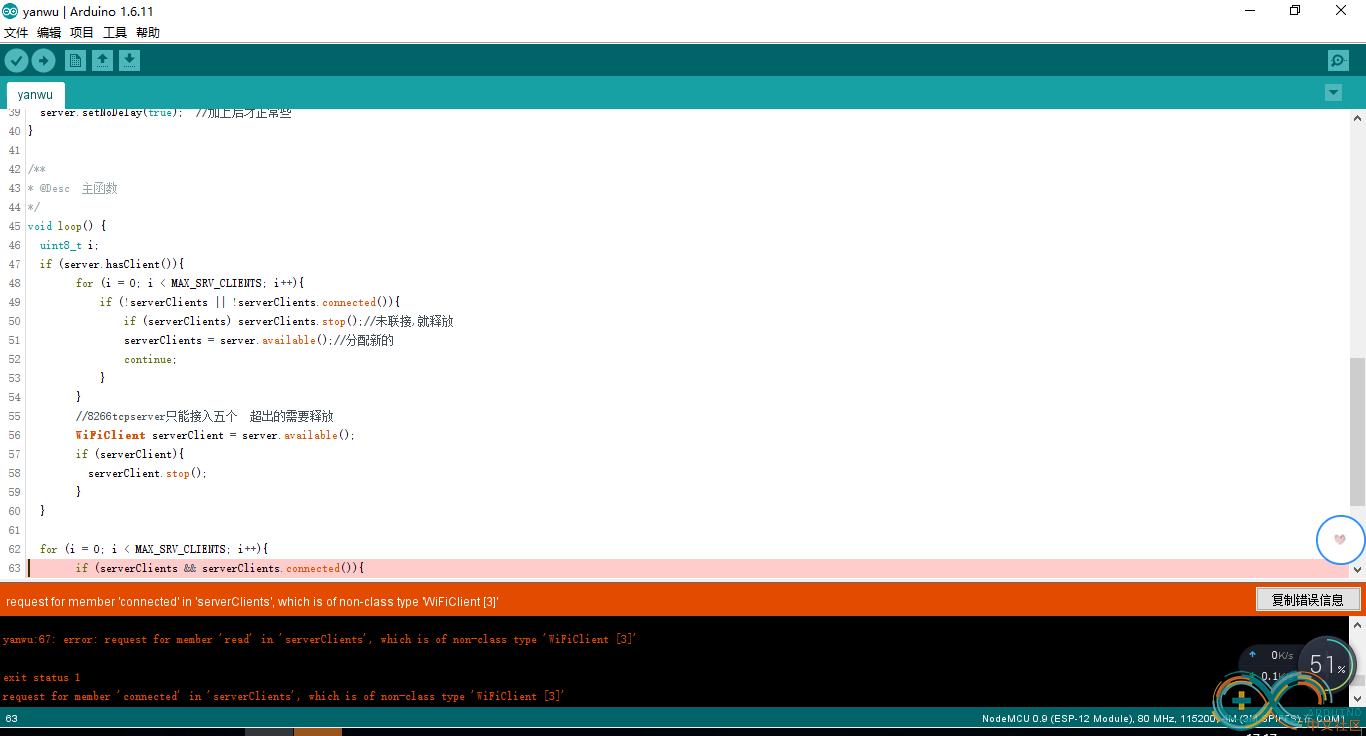Create a new sketch with New icon

coord(75,61)
